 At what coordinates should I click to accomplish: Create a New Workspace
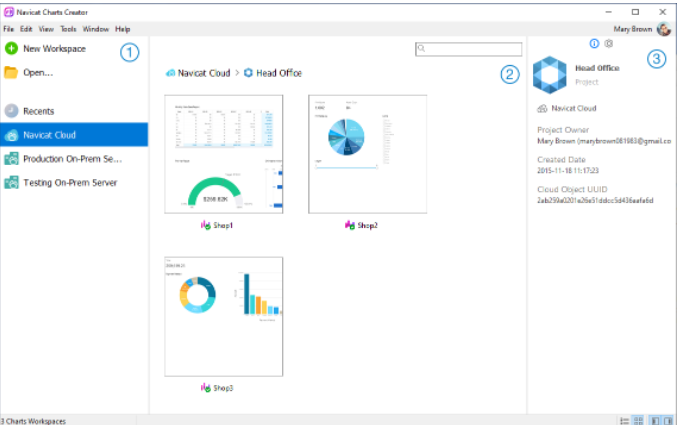point(54,49)
